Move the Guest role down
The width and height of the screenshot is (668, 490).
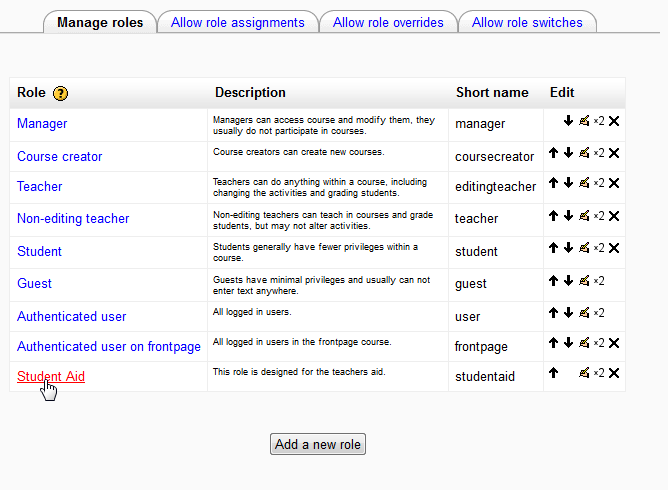pos(568,281)
